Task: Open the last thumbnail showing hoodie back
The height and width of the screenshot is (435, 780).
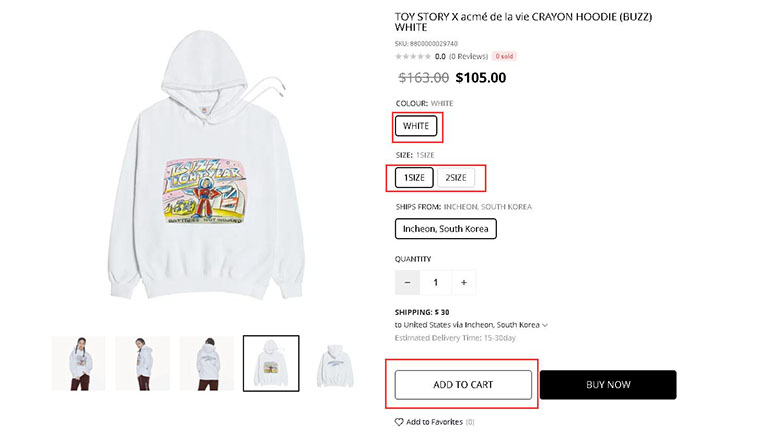Action: [335, 363]
